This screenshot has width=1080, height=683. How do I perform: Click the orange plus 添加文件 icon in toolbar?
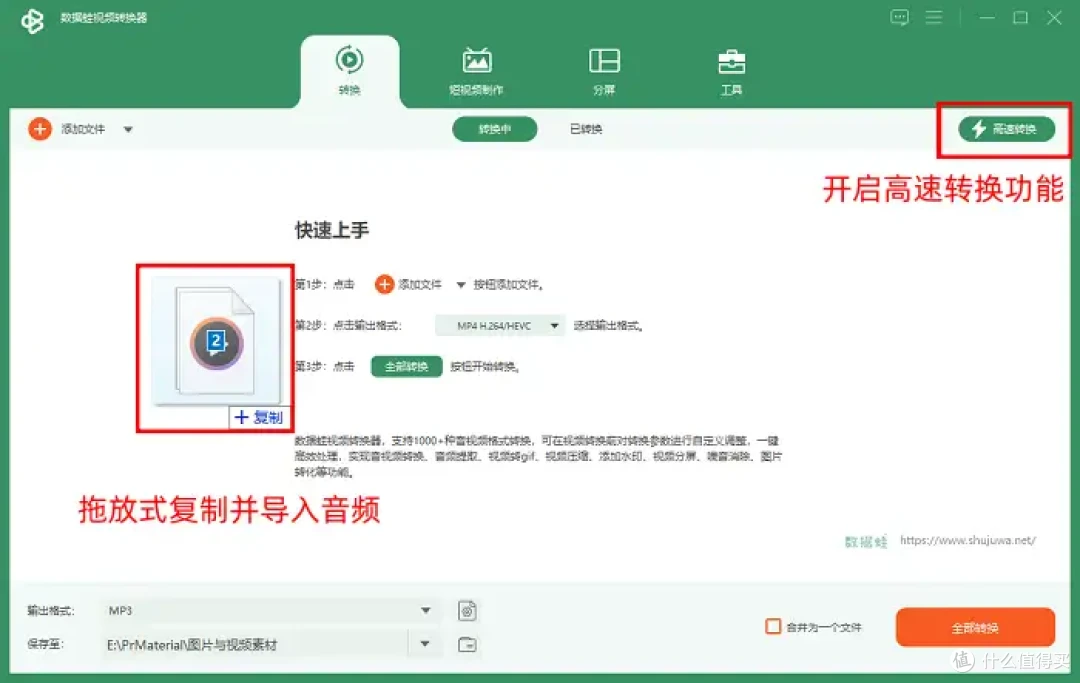point(40,129)
